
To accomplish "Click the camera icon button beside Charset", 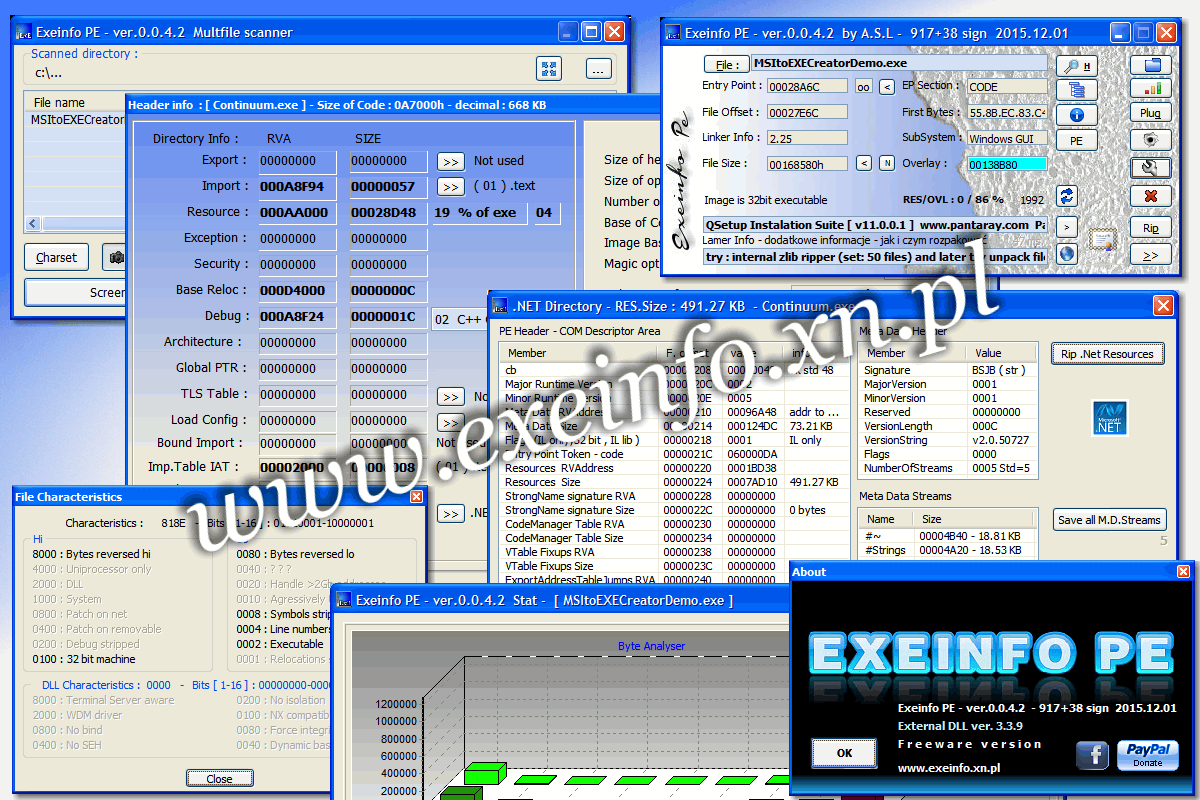I will click(x=115, y=257).
